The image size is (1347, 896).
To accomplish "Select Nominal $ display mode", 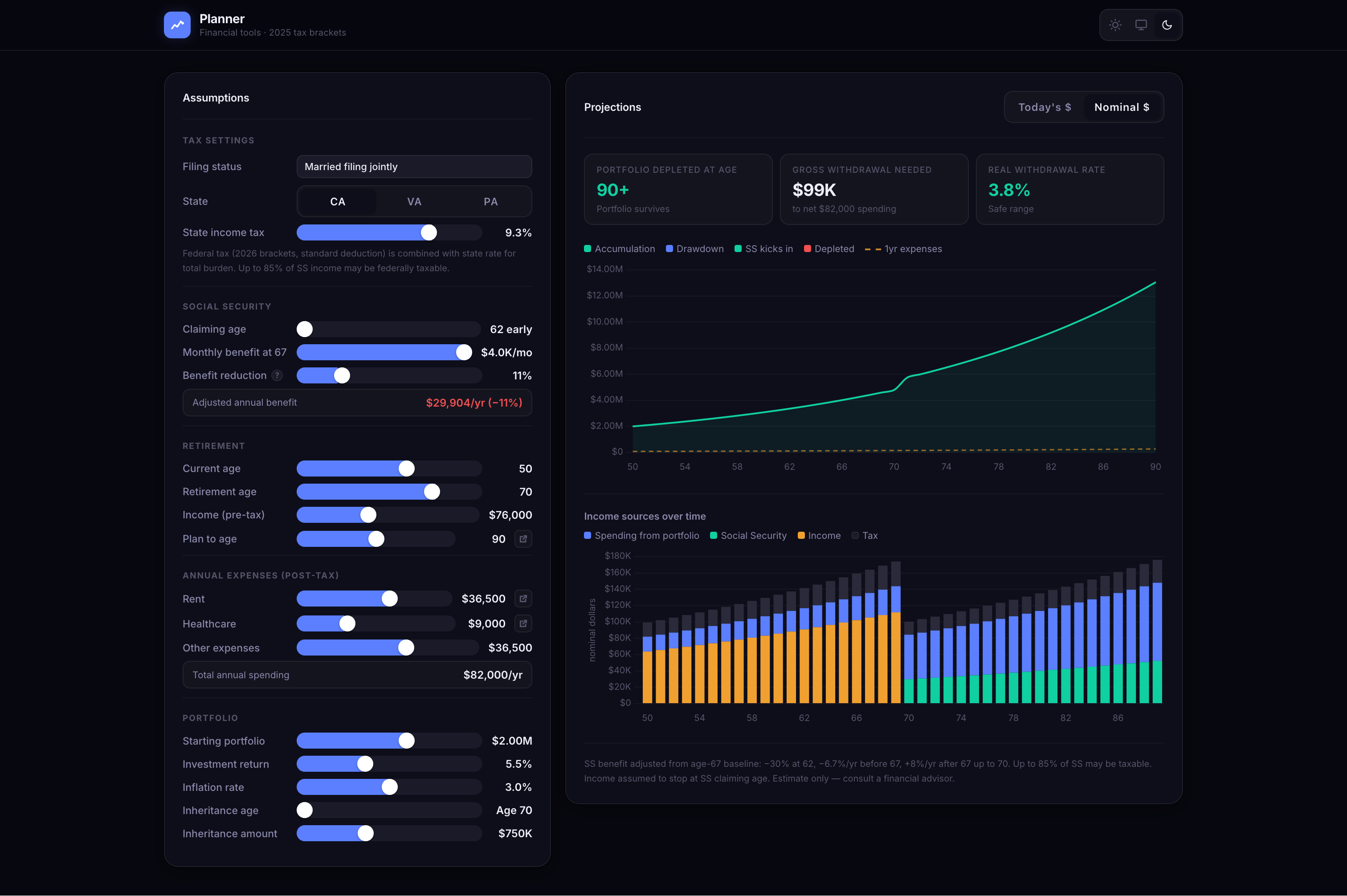I will coord(1121,107).
